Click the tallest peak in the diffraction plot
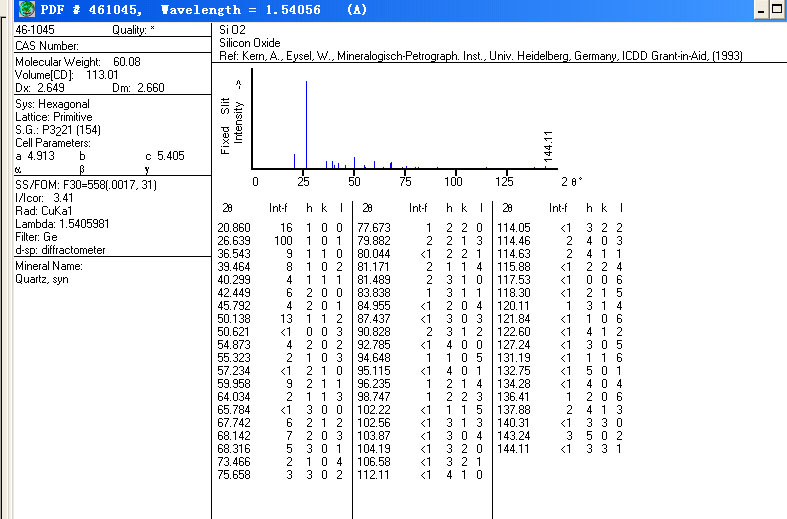 coord(306,124)
